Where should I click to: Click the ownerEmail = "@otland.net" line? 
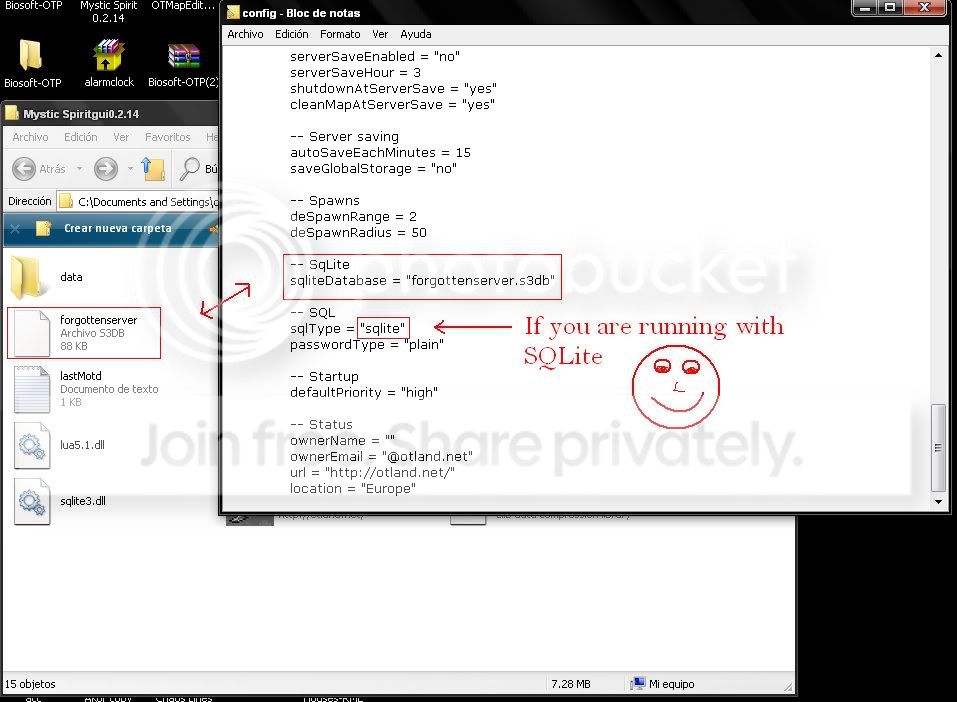point(381,457)
